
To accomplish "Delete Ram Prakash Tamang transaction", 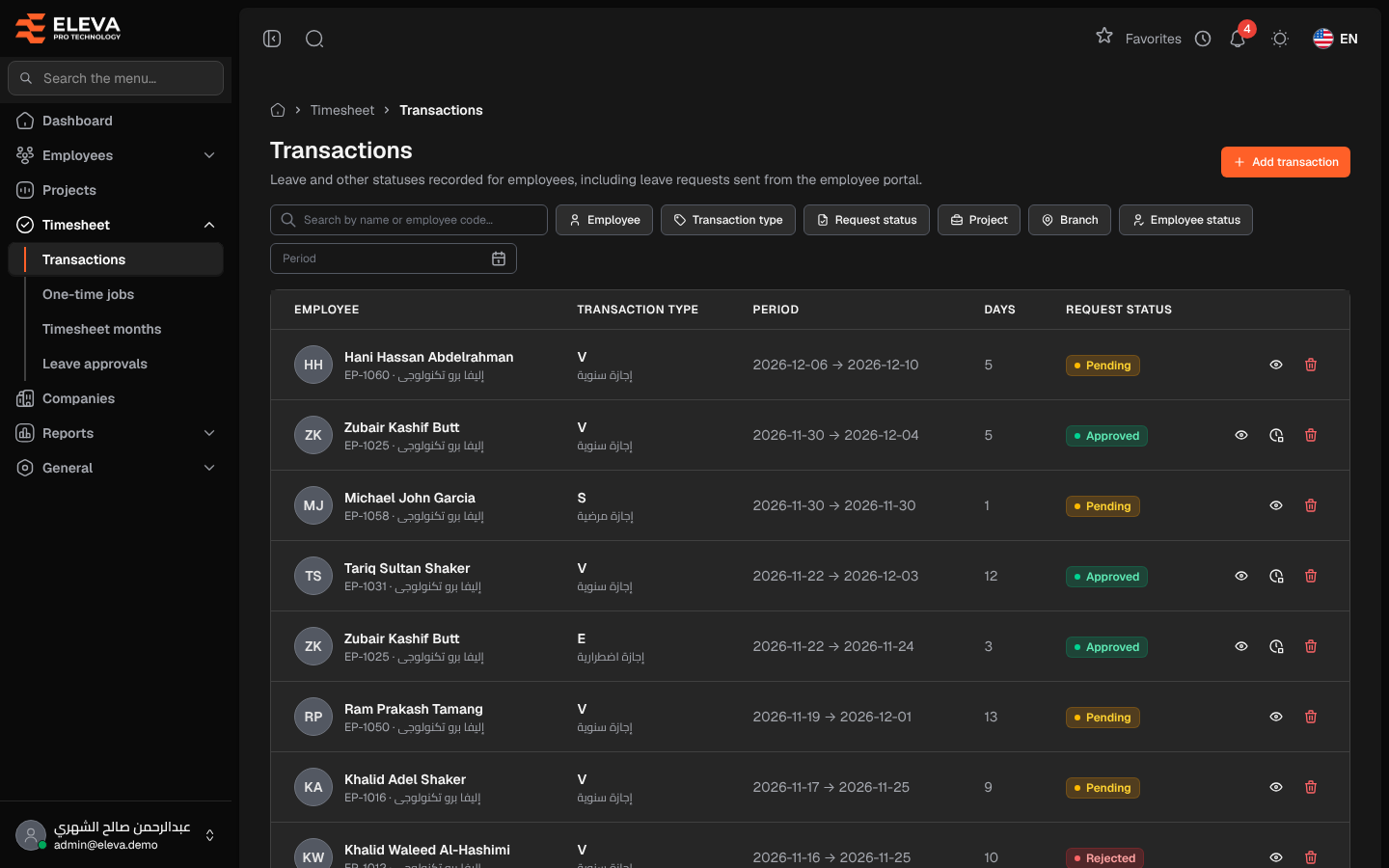I will (1311, 717).
